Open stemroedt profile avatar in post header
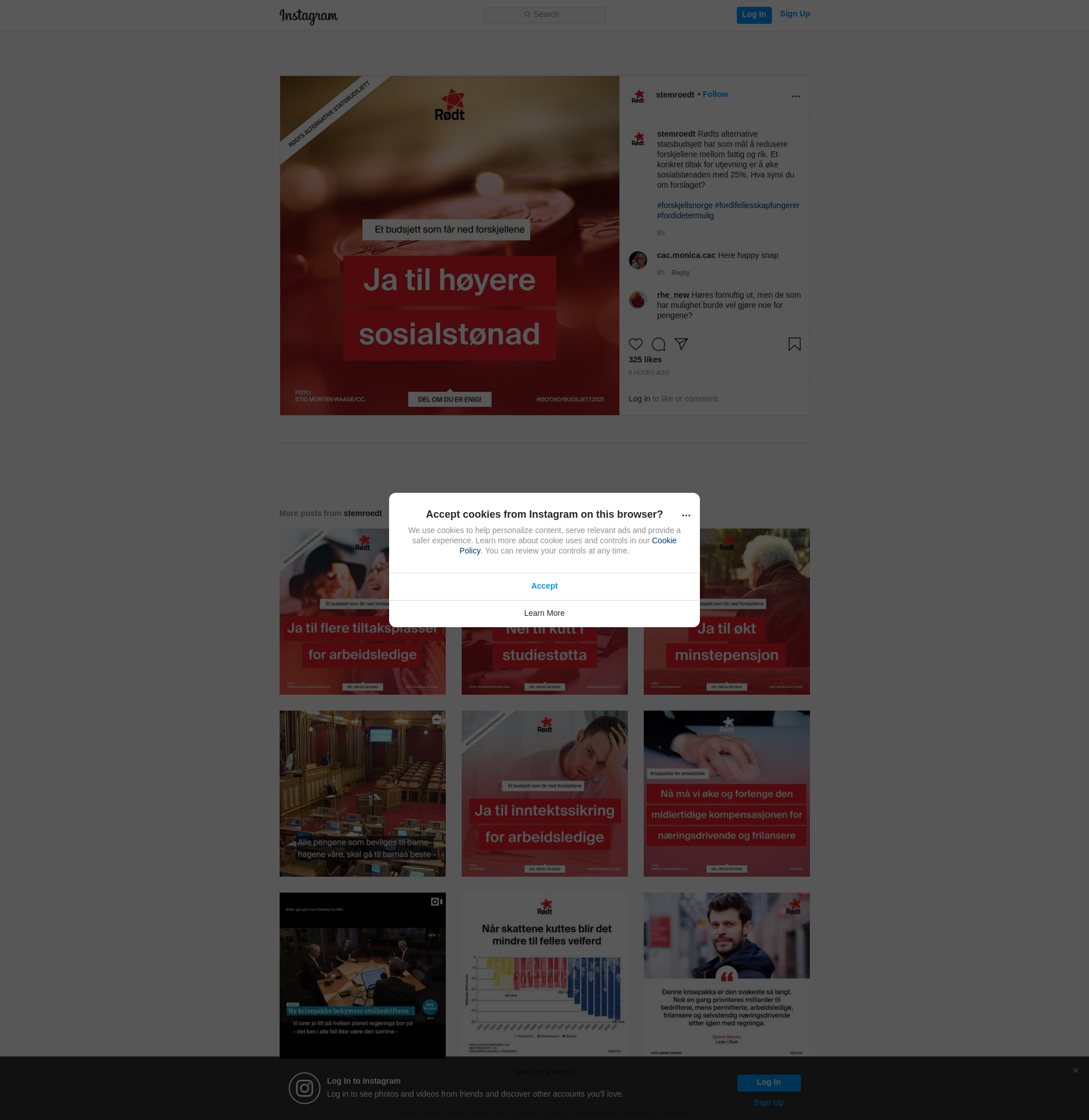Viewport: 1089px width, 1120px height. click(638, 96)
